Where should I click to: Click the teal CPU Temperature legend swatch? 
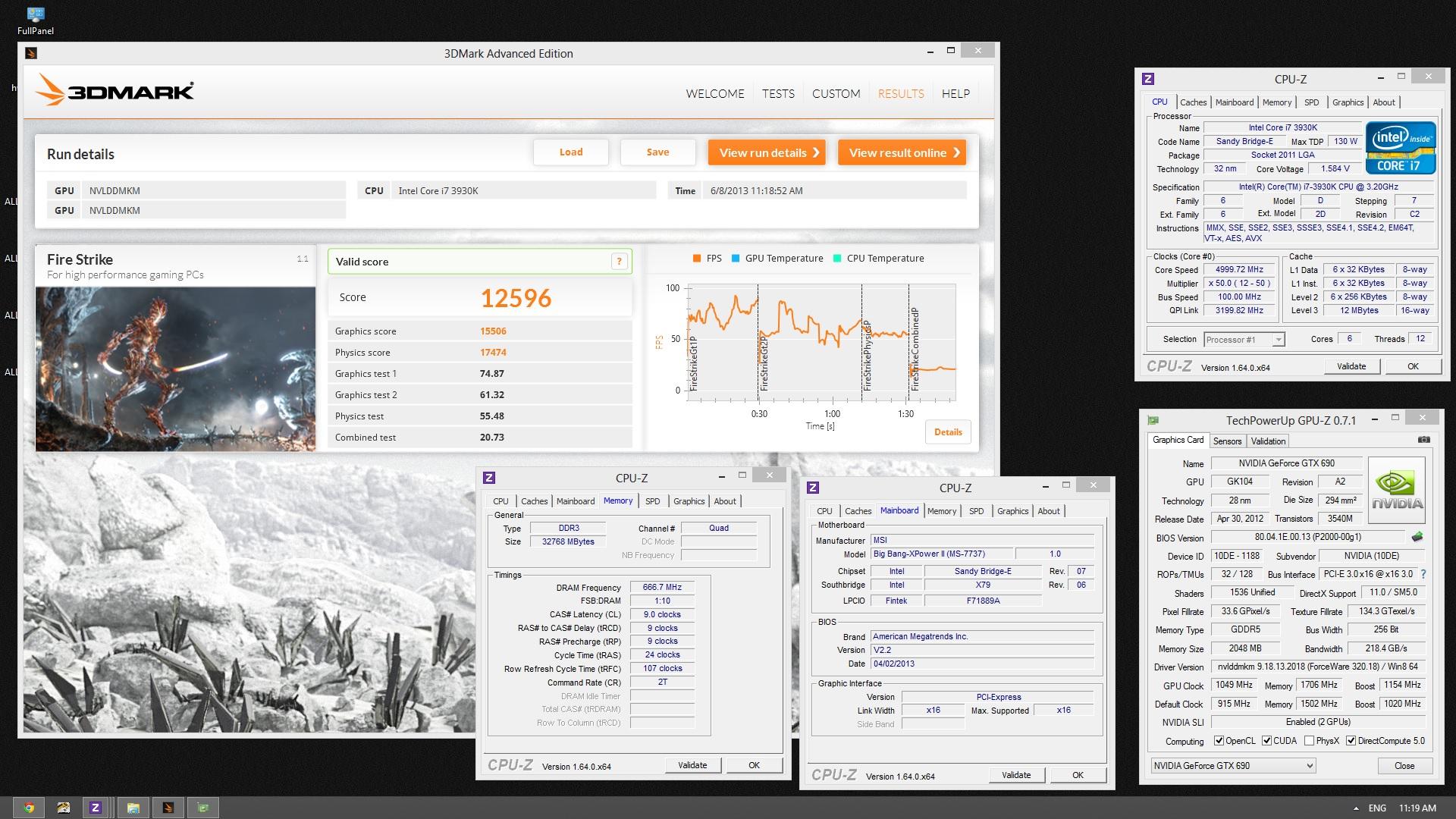(836, 259)
